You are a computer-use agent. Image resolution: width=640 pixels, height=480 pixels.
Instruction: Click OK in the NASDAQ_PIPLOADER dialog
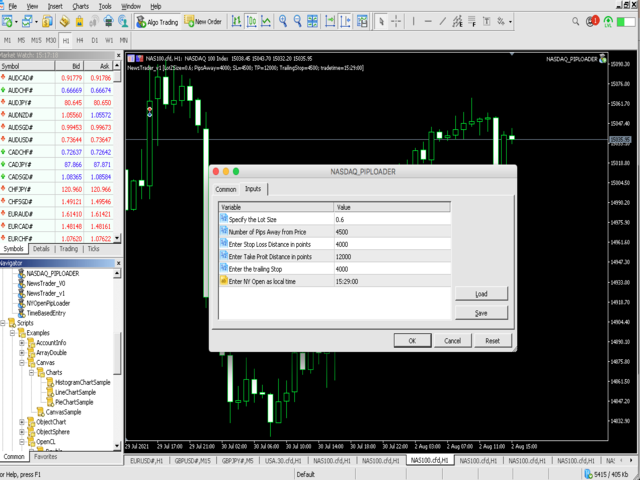click(412, 340)
